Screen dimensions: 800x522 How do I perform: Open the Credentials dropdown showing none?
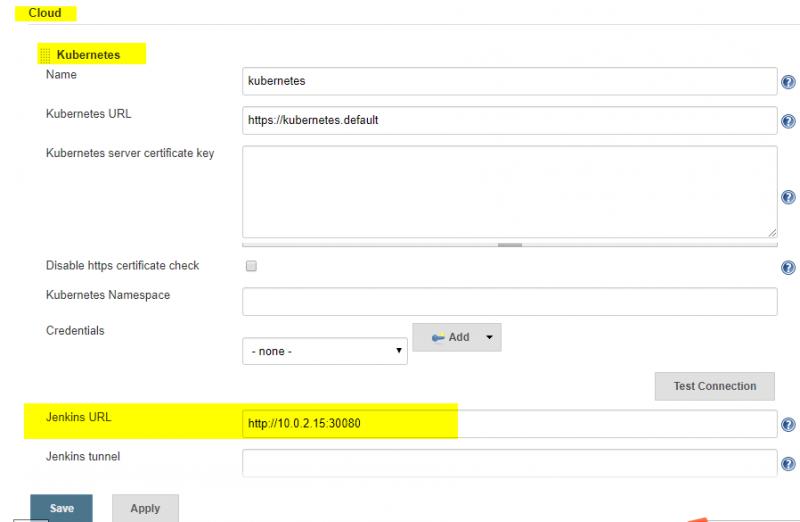click(x=324, y=351)
